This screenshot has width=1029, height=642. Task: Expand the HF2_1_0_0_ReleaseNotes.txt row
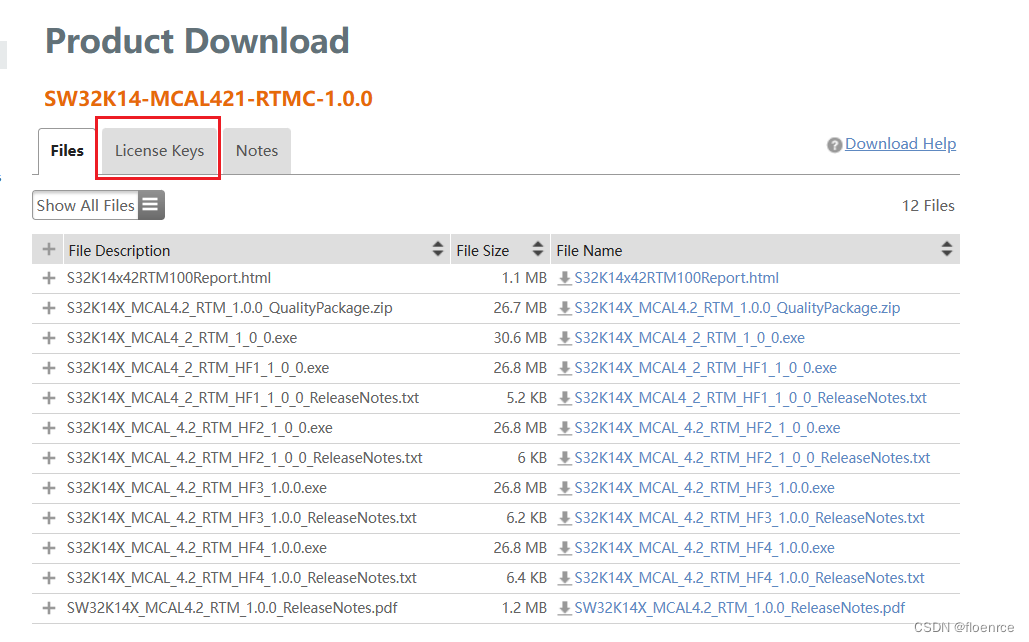tap(49, 458)
